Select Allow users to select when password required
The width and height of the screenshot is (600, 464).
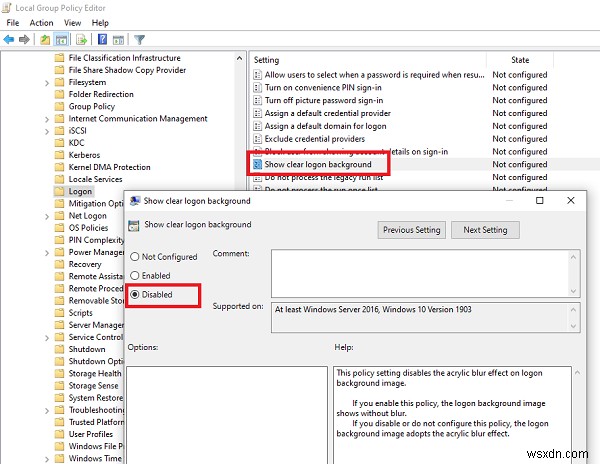pyautogui.click(x=374, y=75)
